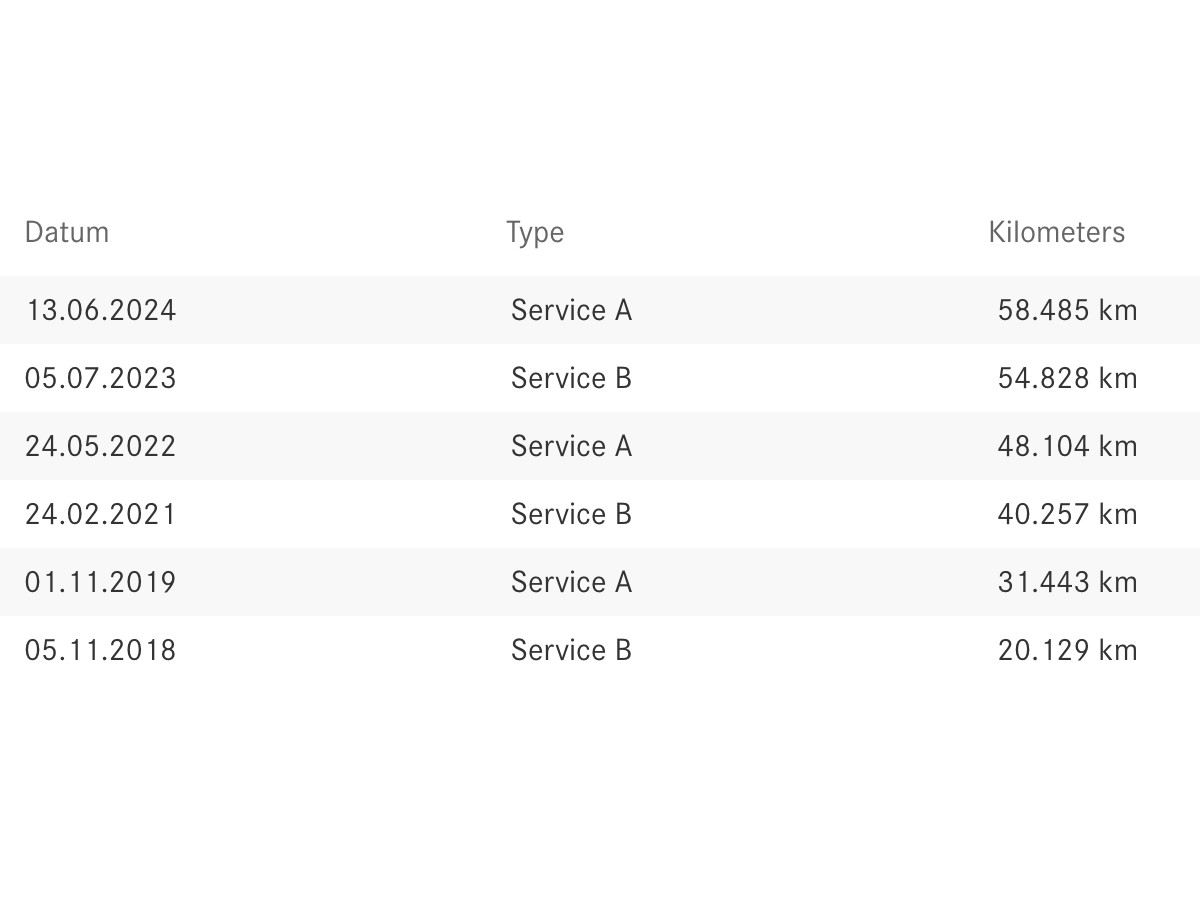1200x900 pixels.
Task: Select the date 05.11.2018
Action: tap(100, 650)
